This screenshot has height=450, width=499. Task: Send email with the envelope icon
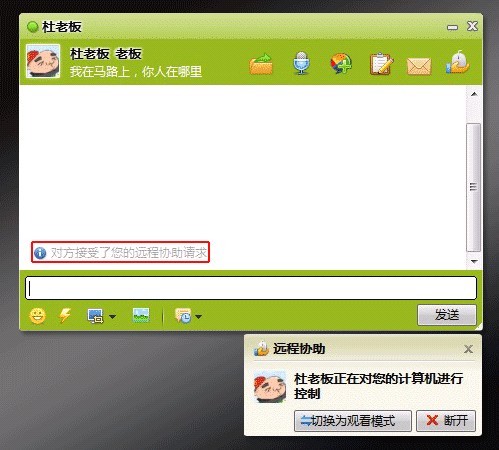(x=419, y=65)
